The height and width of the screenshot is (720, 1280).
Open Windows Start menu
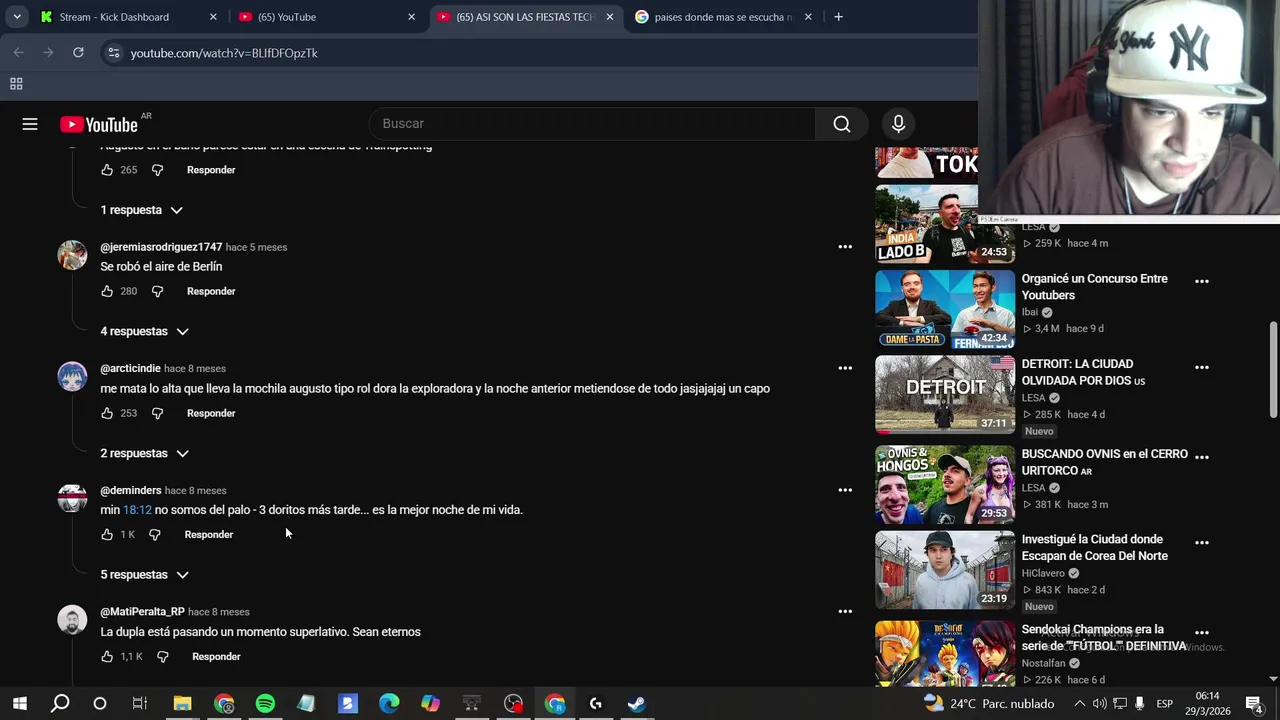(x=20, y=704)
